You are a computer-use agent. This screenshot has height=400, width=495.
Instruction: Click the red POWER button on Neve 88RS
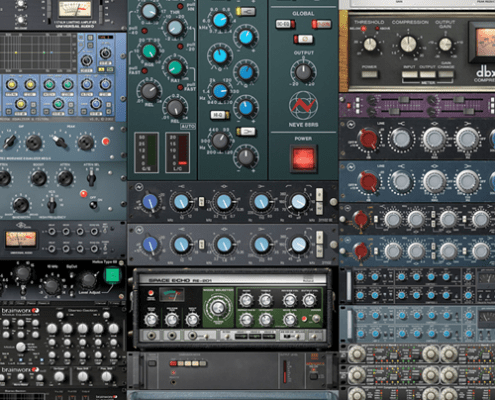(x=303, y=158)
